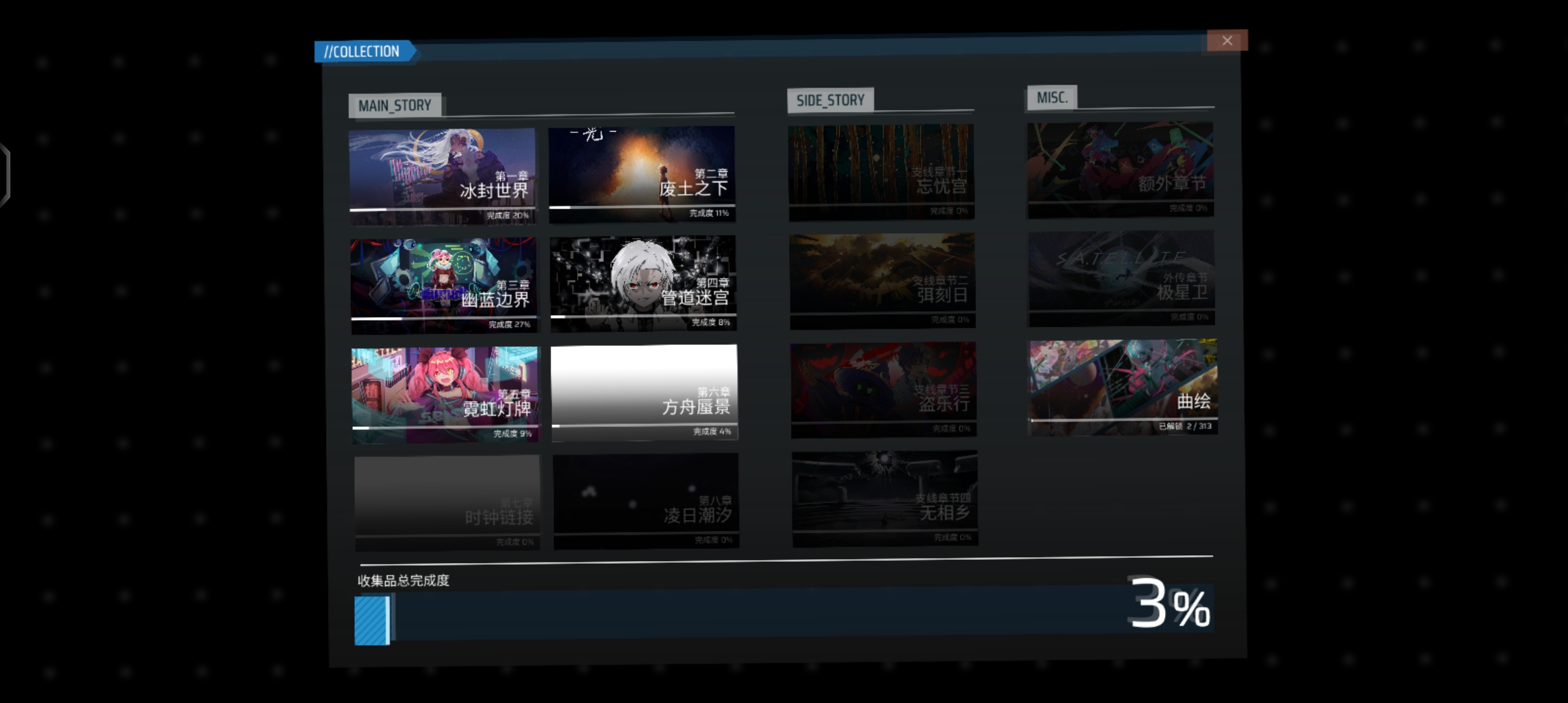
Task: Click the 完成度 20% text on 冰封世界
Action: pos(507,215)
